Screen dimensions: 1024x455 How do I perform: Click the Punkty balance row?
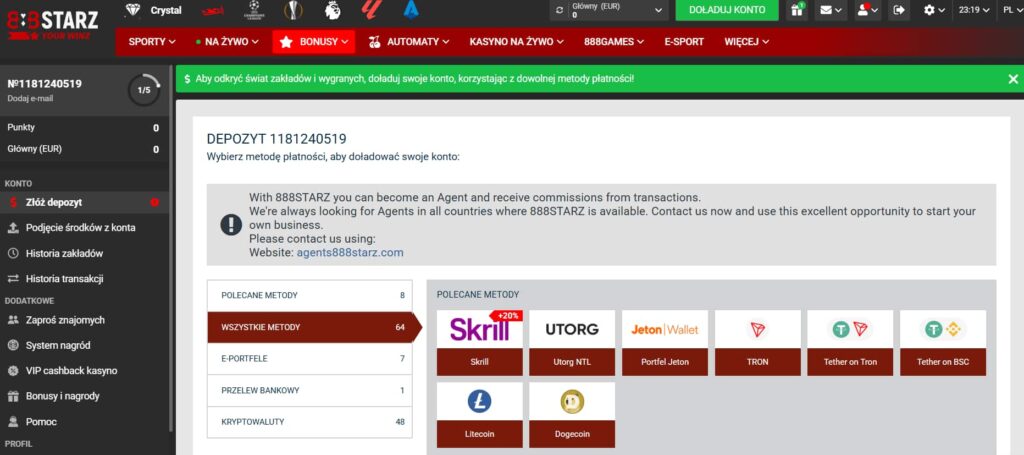[x=83, y=128]
